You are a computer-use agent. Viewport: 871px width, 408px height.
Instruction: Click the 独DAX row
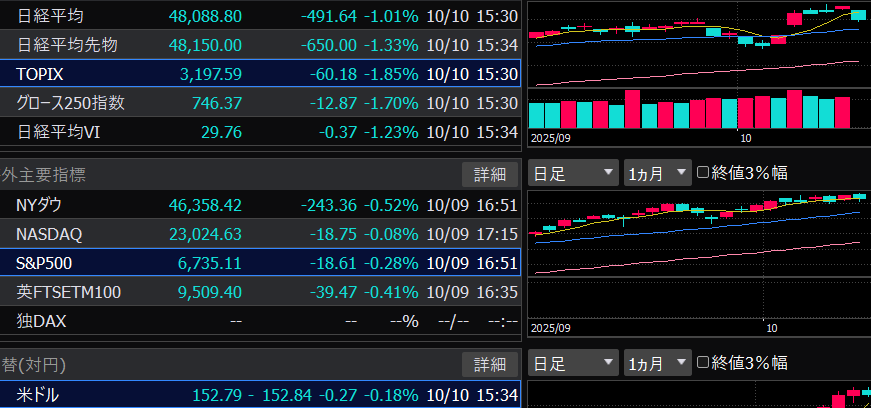pyautogui.click(x=260, y=321)
